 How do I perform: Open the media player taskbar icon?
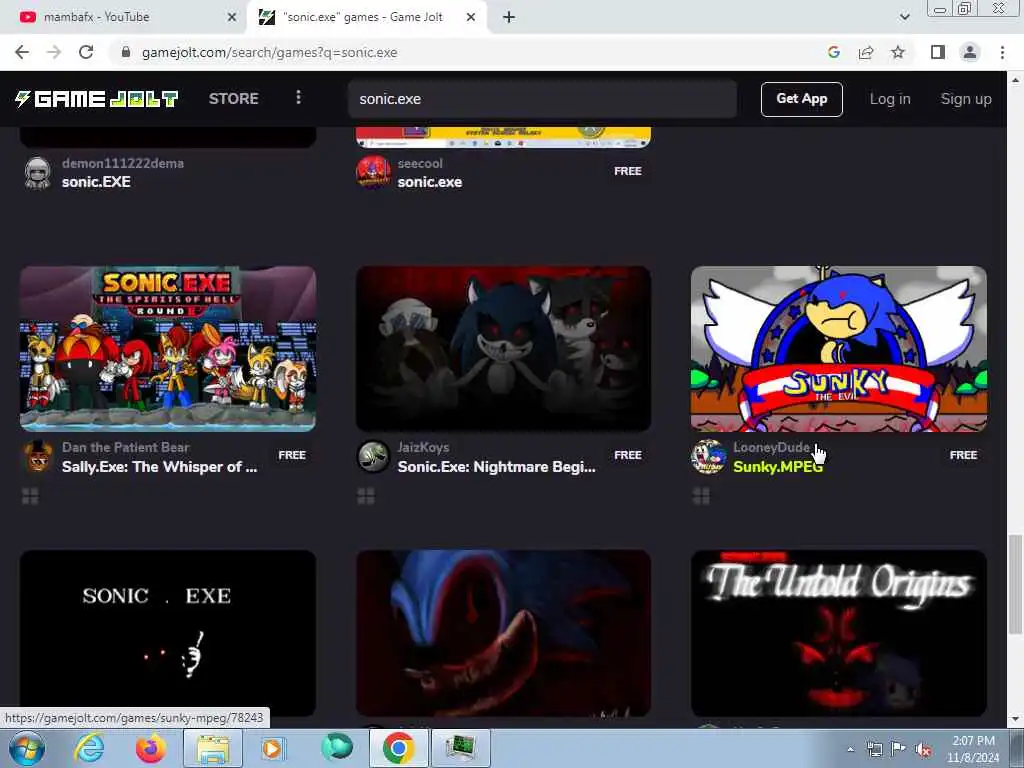coord(273,748)
